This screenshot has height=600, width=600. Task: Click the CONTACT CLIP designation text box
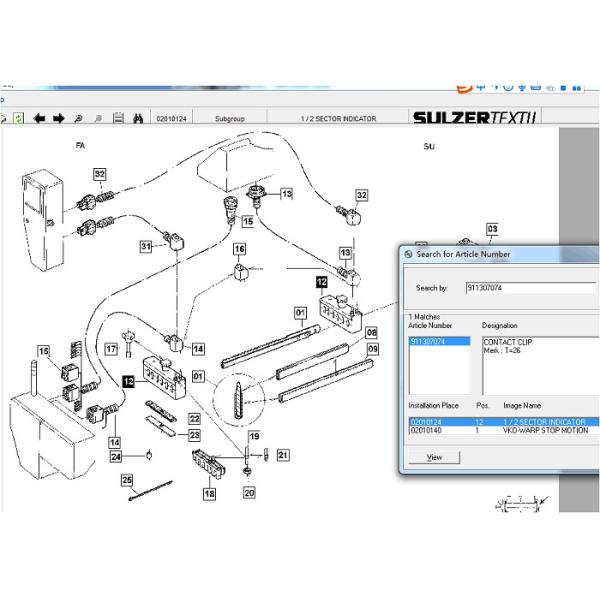pos(538,365)
